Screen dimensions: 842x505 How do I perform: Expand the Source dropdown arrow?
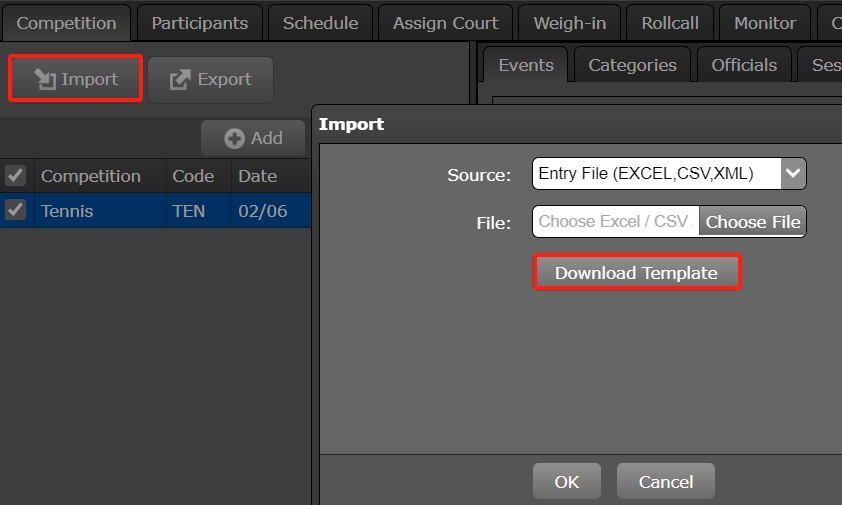pyautogui.click(x=792, y=174)
